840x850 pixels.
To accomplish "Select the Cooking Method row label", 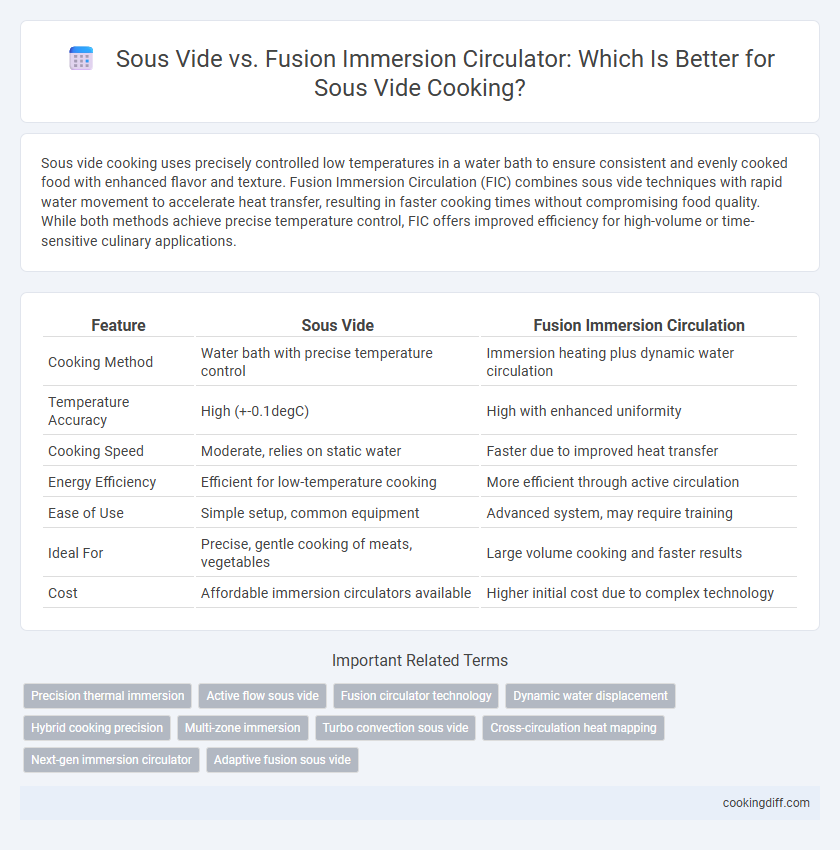I will [100, 362].
